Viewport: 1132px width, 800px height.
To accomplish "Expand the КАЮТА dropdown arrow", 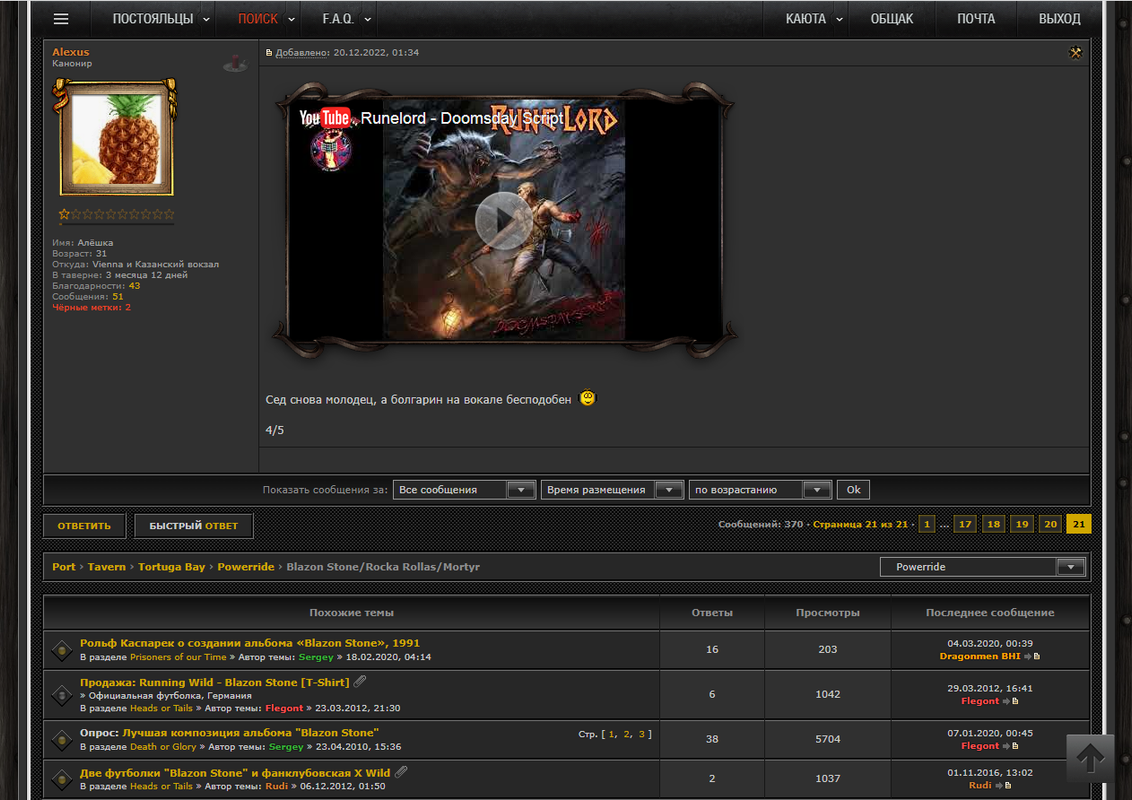I will (839, 19).
